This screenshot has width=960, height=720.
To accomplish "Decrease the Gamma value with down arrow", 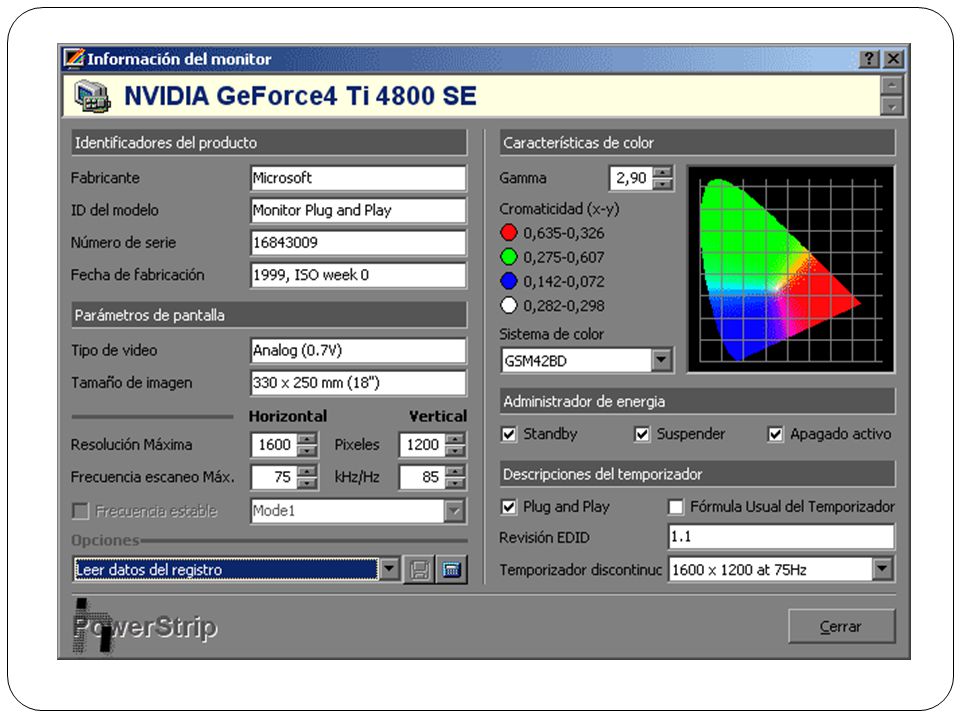I will [662, 184].
